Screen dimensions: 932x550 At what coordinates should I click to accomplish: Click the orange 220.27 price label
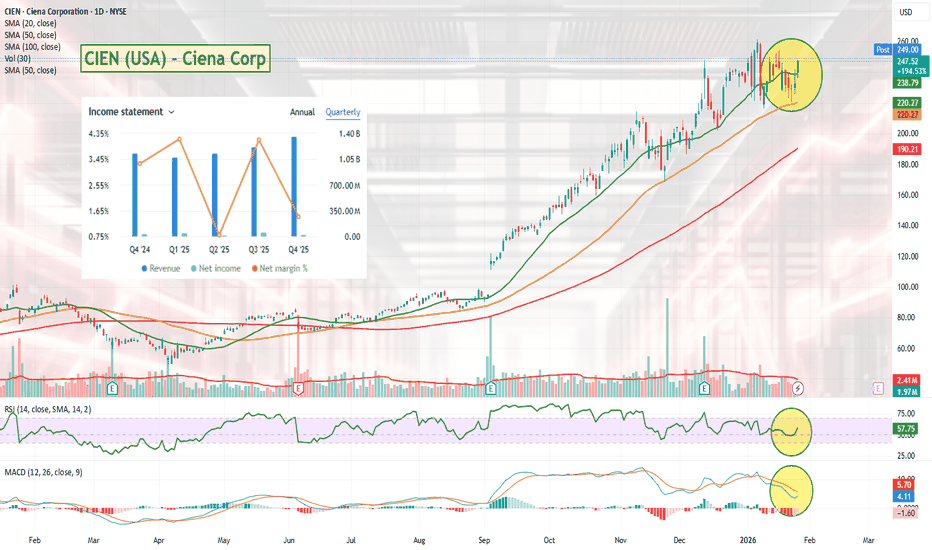click(x=908, y=114)
